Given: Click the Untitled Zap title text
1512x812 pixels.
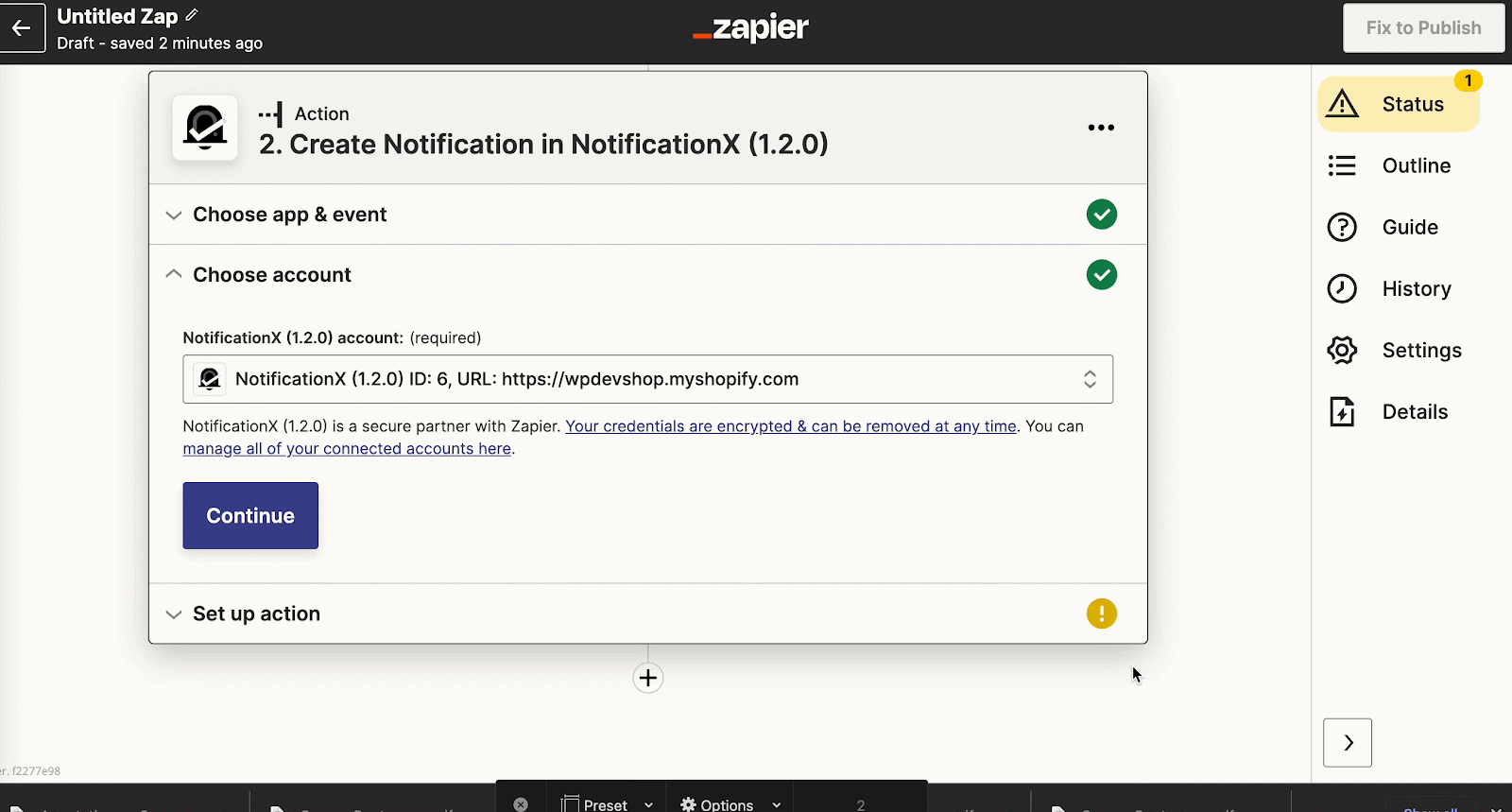Looking at the screenshot, I should pyautogui.click(x=117, y=16).
